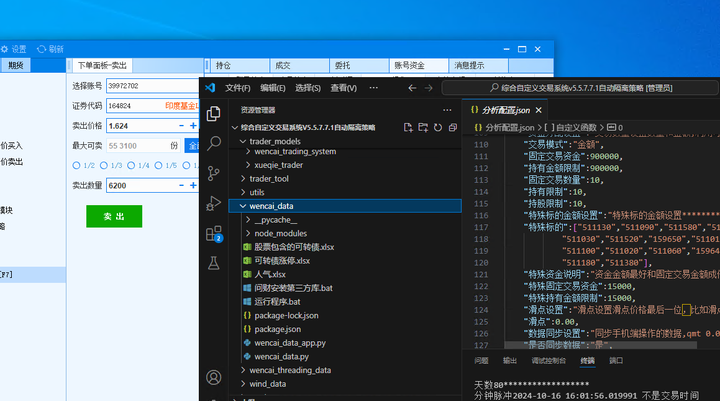Open the Accounts icon in the activity bar
Viewport: 720px width, 401px height.
(x=214, y=377)
